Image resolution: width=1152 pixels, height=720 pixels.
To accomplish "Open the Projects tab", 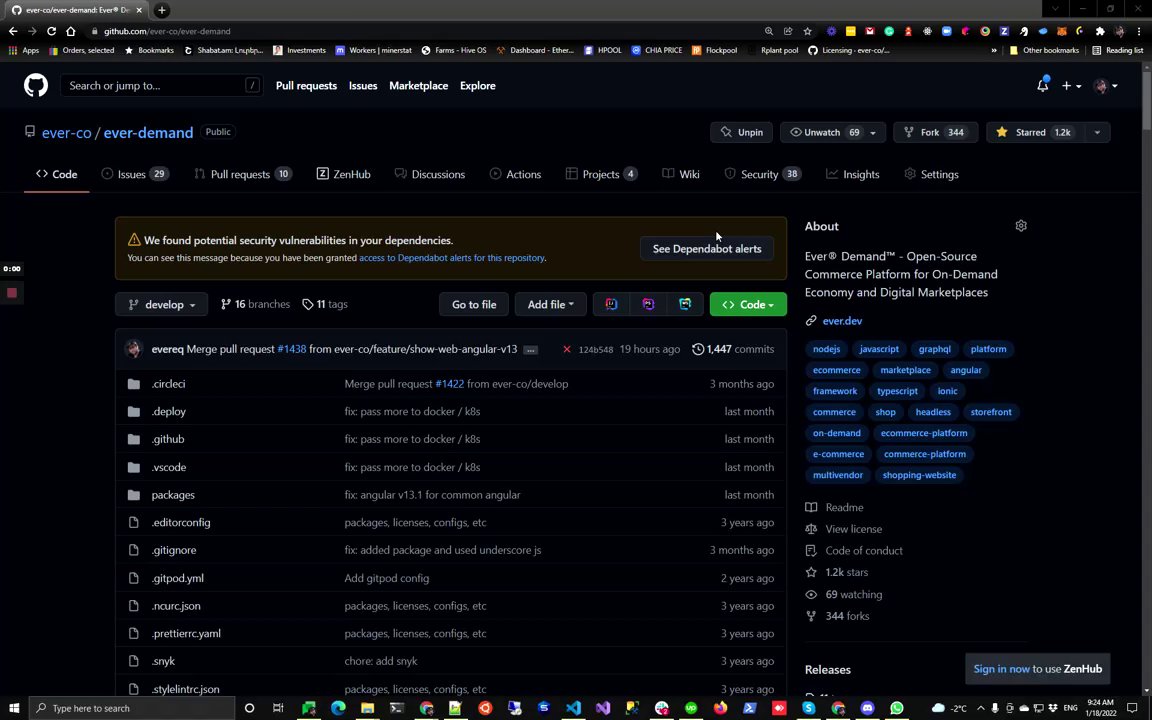I will coord(601,174).
